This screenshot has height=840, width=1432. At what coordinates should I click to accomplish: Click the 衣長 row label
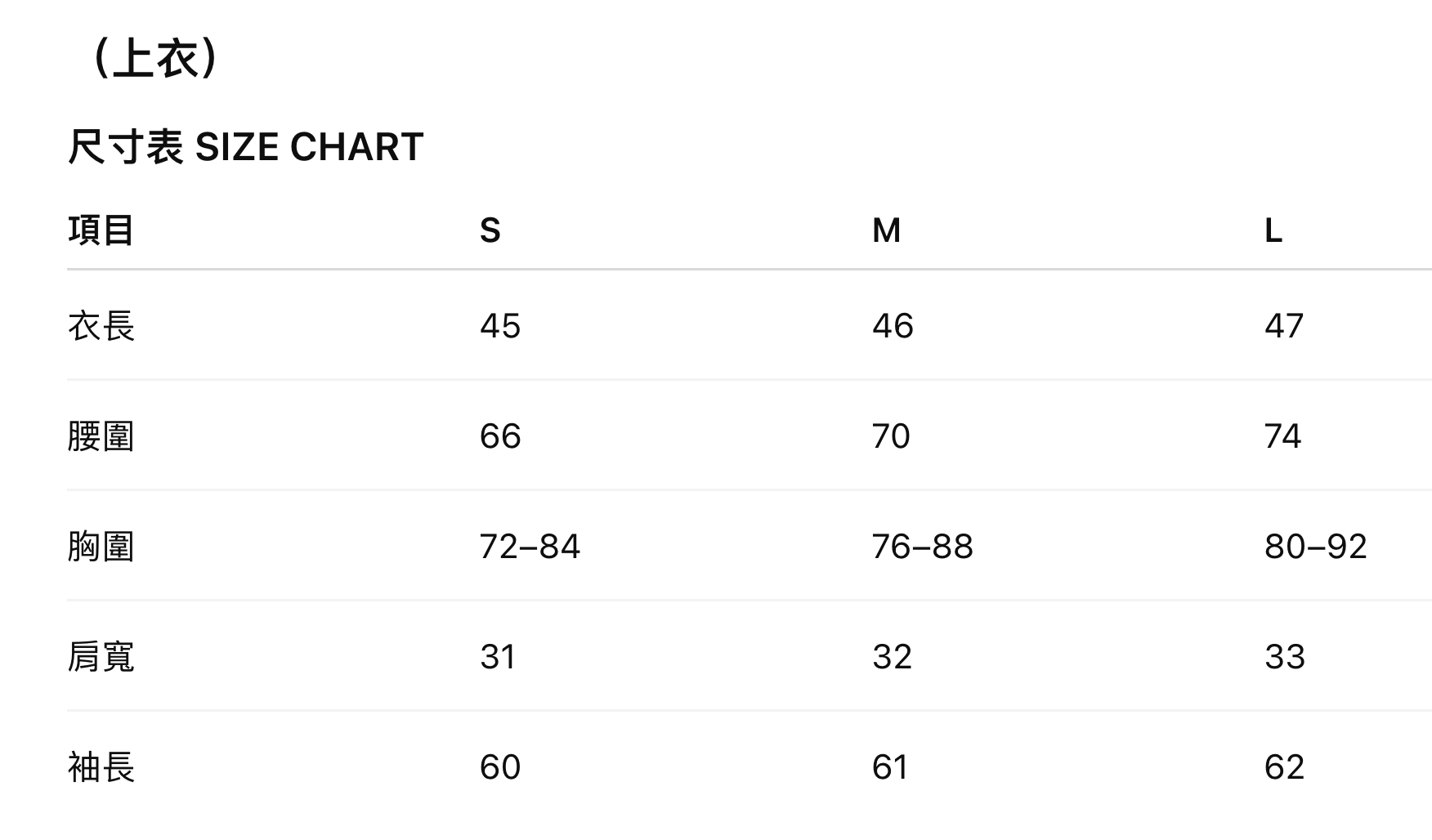coord(101,326)
